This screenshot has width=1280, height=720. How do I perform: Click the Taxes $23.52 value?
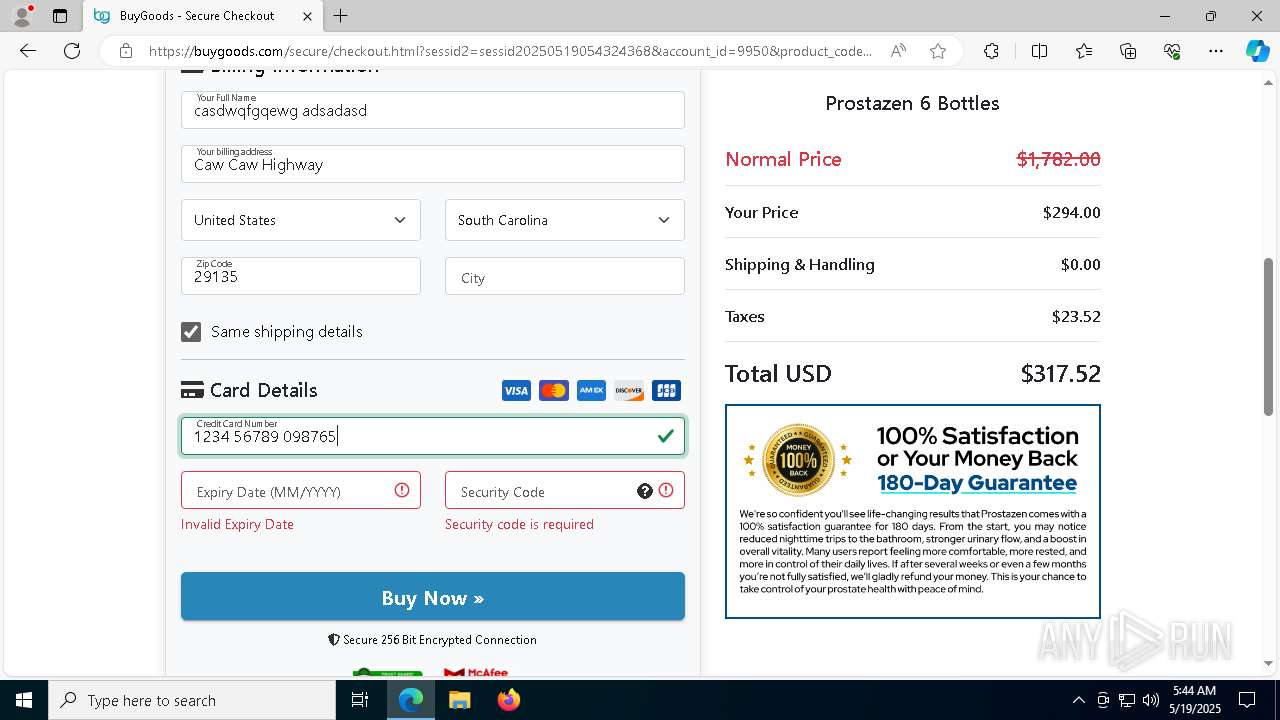pos(1076,316)
